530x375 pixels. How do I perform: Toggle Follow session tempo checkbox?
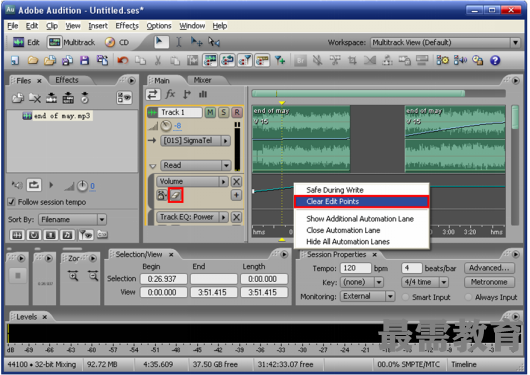11,202
